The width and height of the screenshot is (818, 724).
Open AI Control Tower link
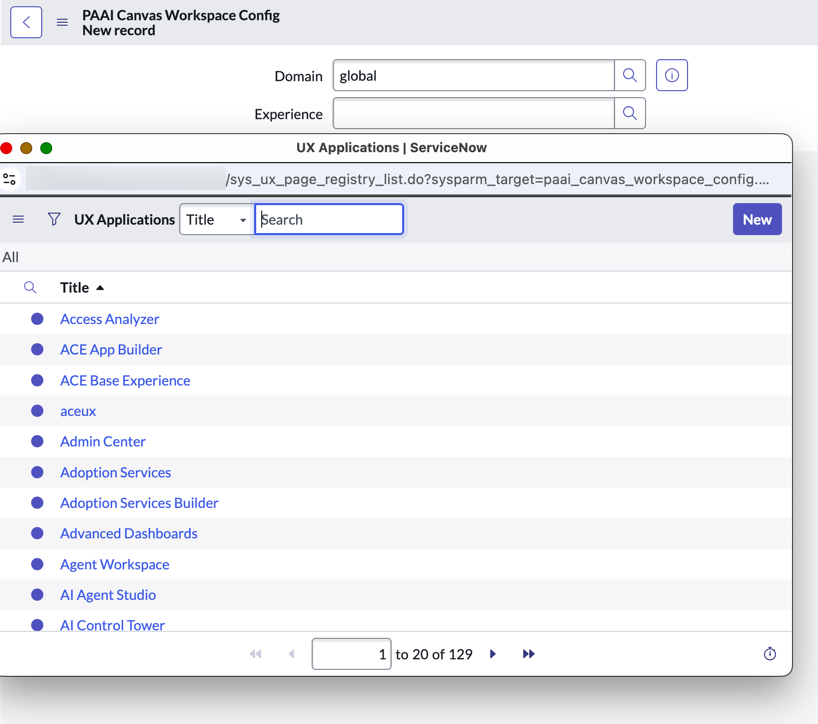(x=112, y=624)
